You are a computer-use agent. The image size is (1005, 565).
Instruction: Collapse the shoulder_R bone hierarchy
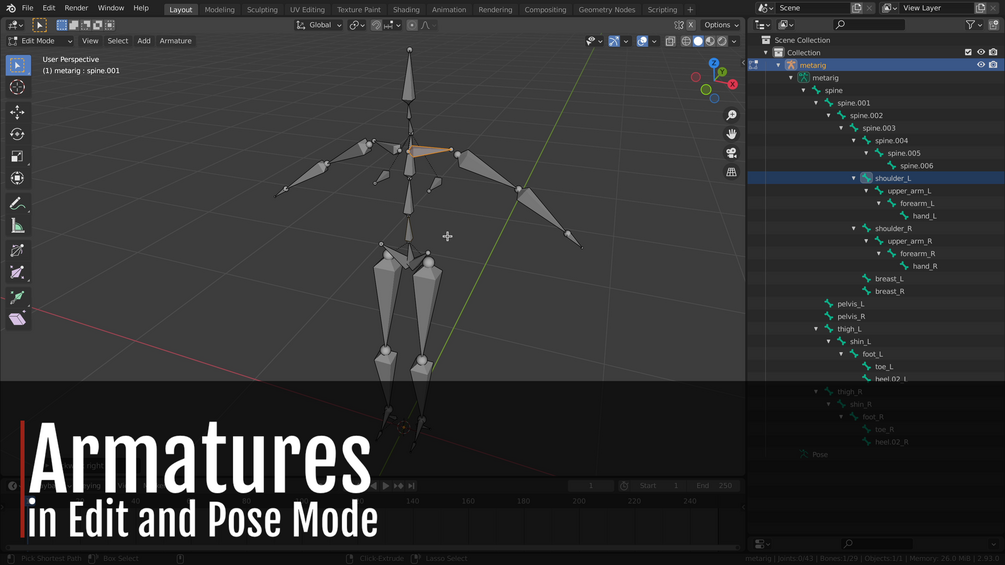854,229
